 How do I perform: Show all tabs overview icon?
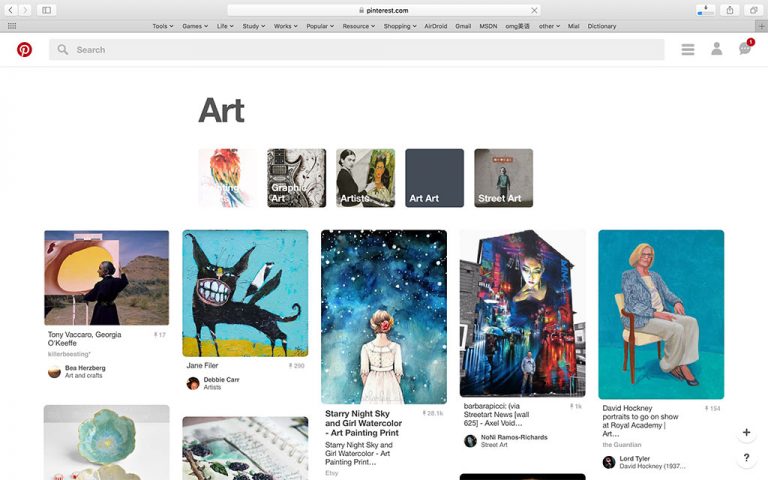(x=754, y=10)
